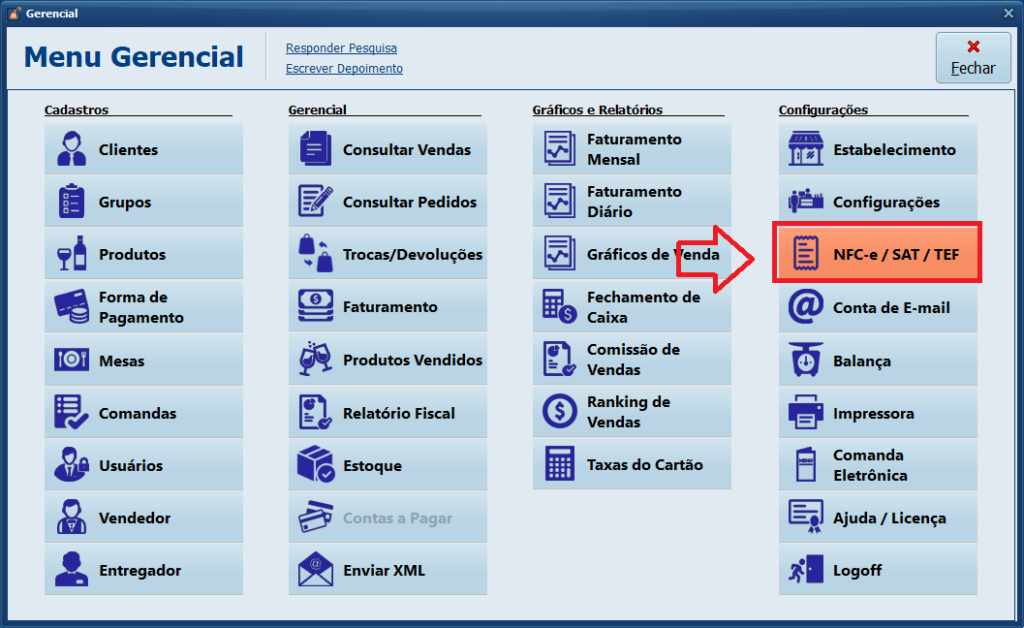Screen dimensions: 1024x628
Task: Select Forma de Pagamento card icon
Action: click(x=72, y=306)
